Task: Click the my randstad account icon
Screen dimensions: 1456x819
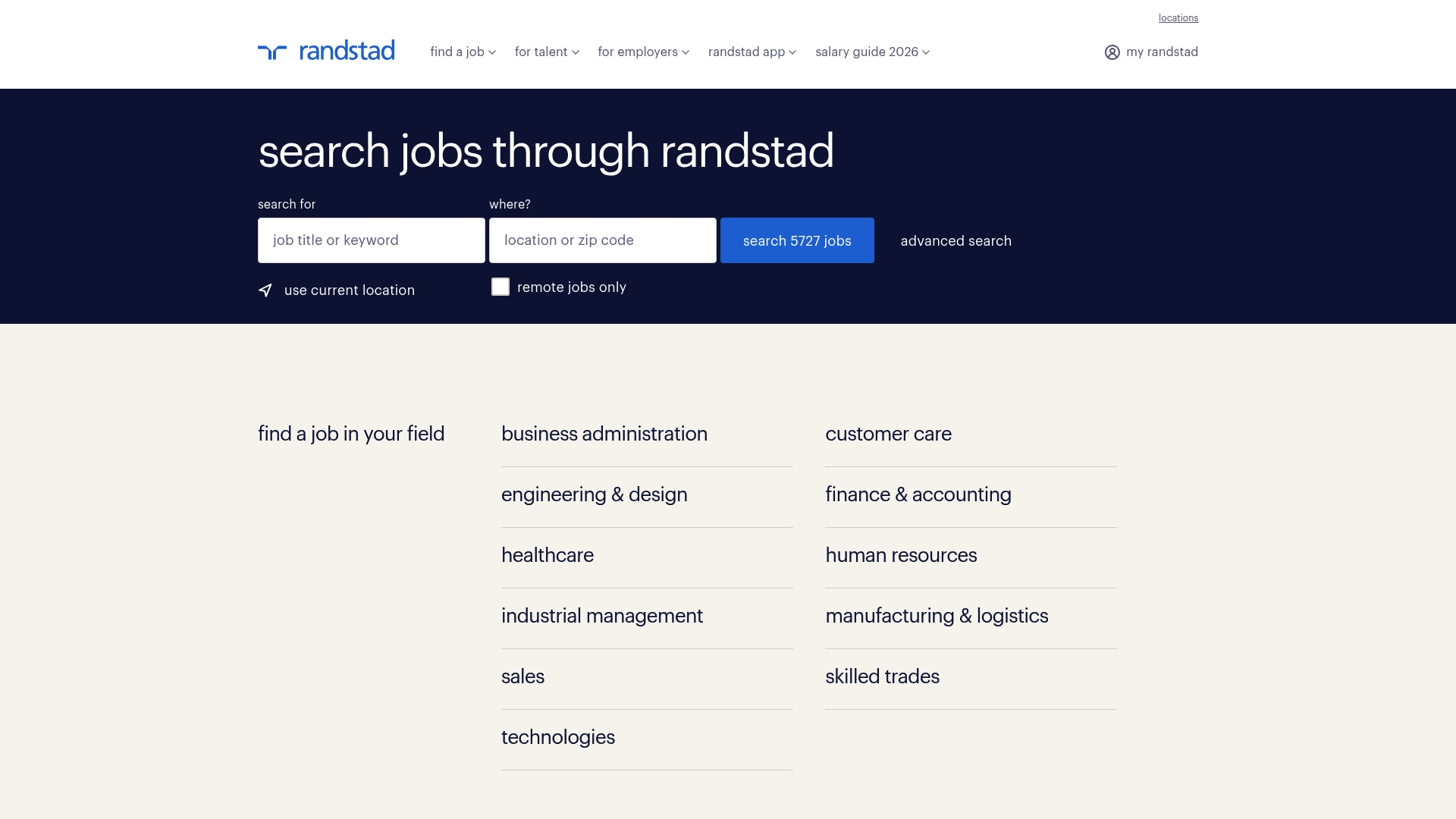Action: pos(1112,52)
